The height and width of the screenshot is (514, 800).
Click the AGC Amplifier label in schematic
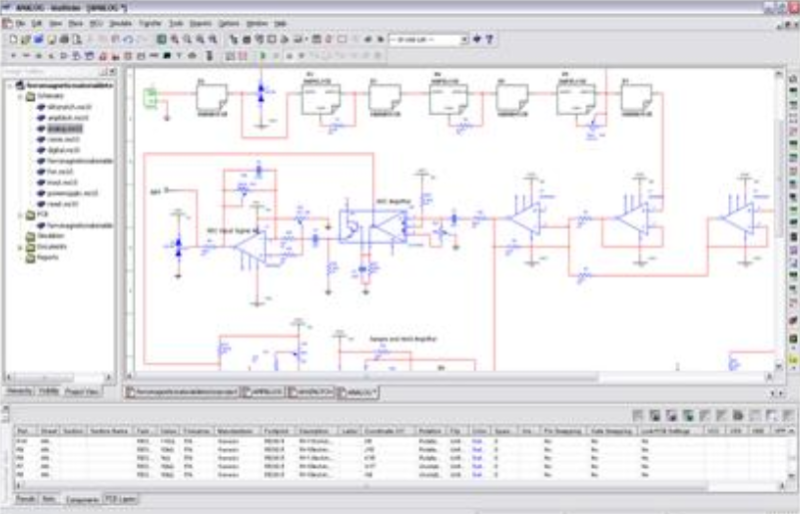[393, 202]
